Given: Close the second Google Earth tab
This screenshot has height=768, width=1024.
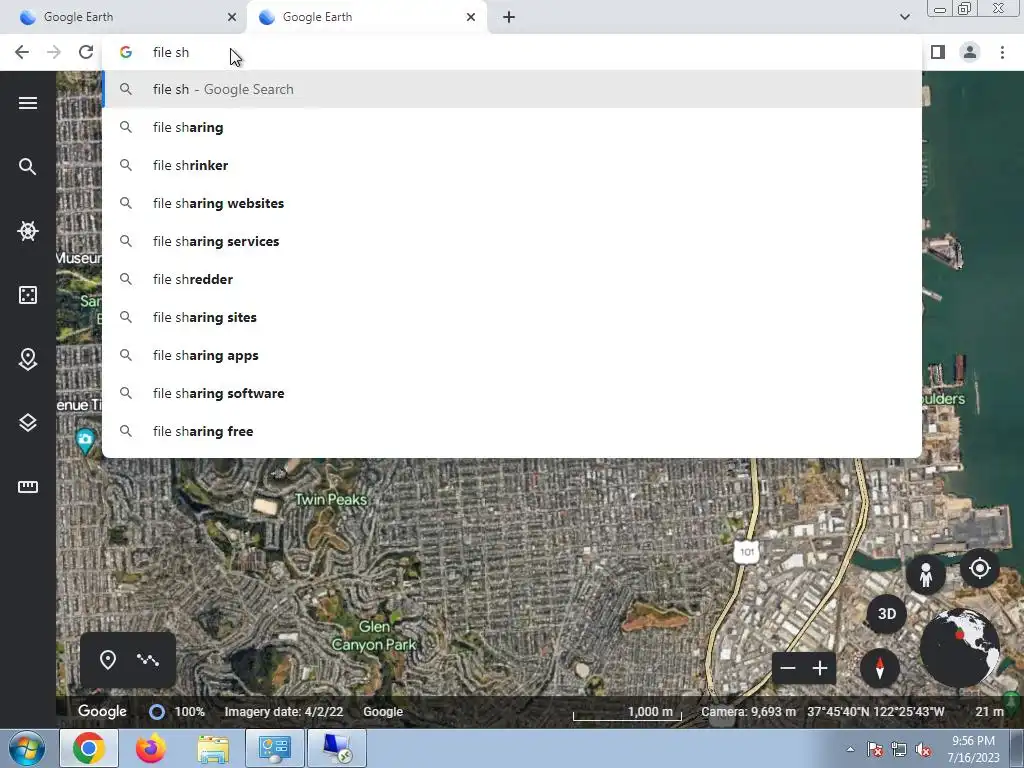Looking at the screenshot, I should click(471, 17).
